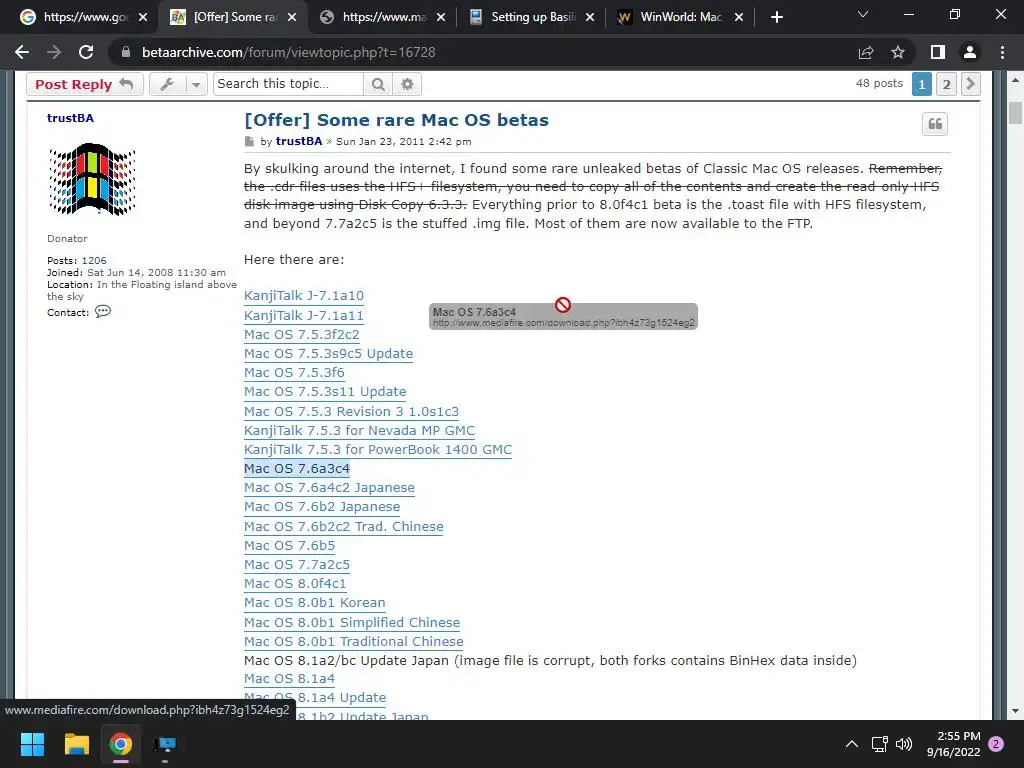Click the topic search magnifier icon
Screen dimensions: 1024x768
coord(378,84)
